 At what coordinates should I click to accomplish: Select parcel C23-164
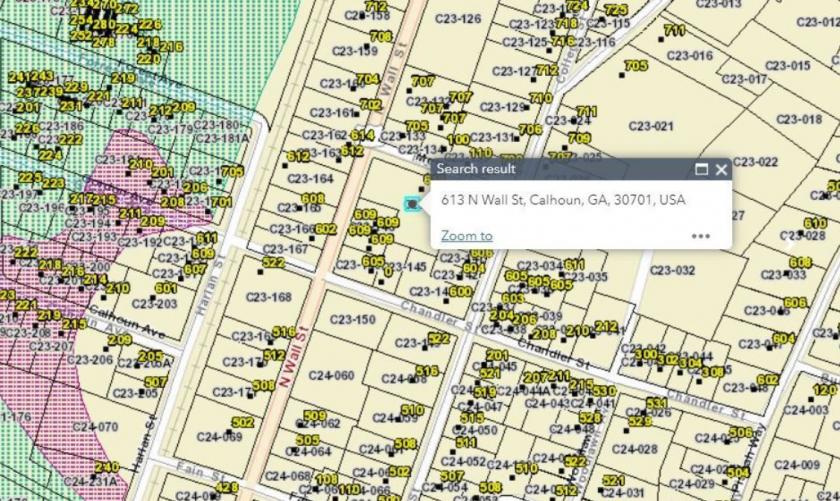point(310,179)
